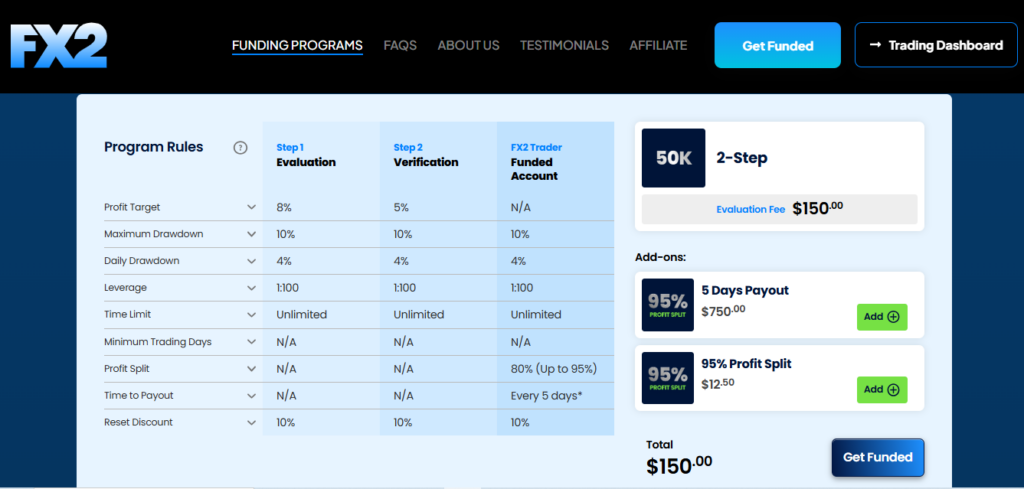This screenshot has width=1024, height=489.
Task: Click the Reset Discount row label
Action: pos(138,422)
